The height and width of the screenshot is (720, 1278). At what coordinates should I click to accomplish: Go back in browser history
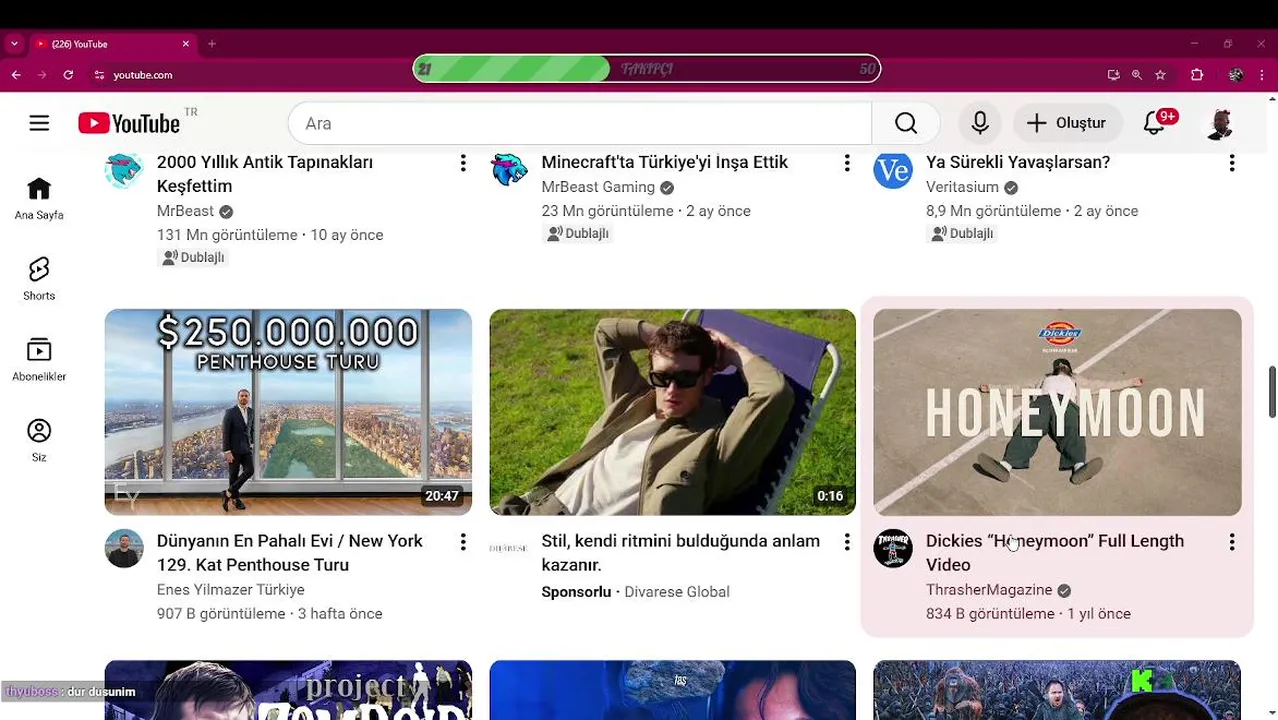[x=16, y=75]
